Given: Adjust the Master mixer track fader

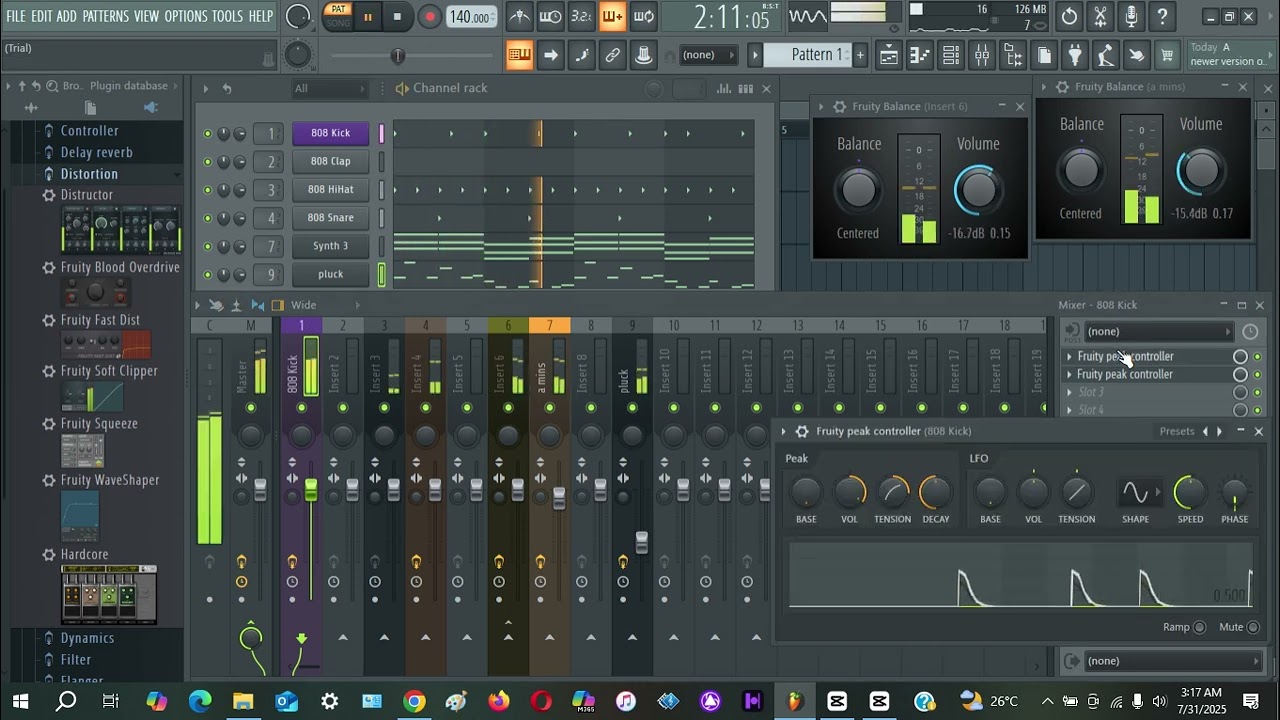Looking at the screenshot, I should coord(260,490).
